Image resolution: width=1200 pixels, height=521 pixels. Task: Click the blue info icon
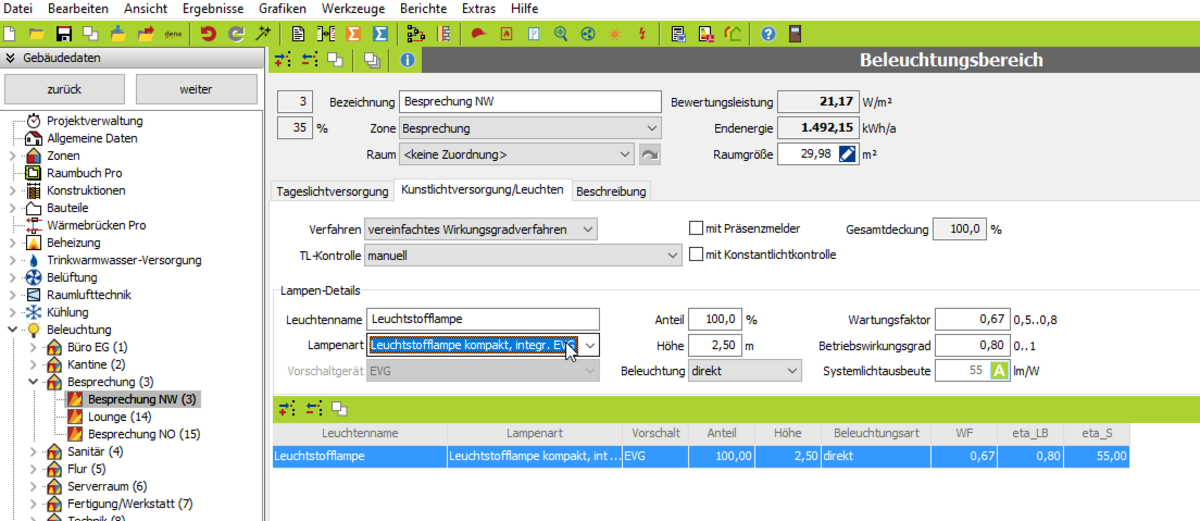pos(407,60)
